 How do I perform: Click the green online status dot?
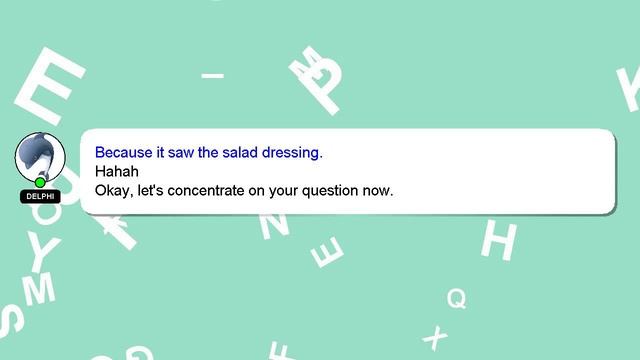[40, 182]
